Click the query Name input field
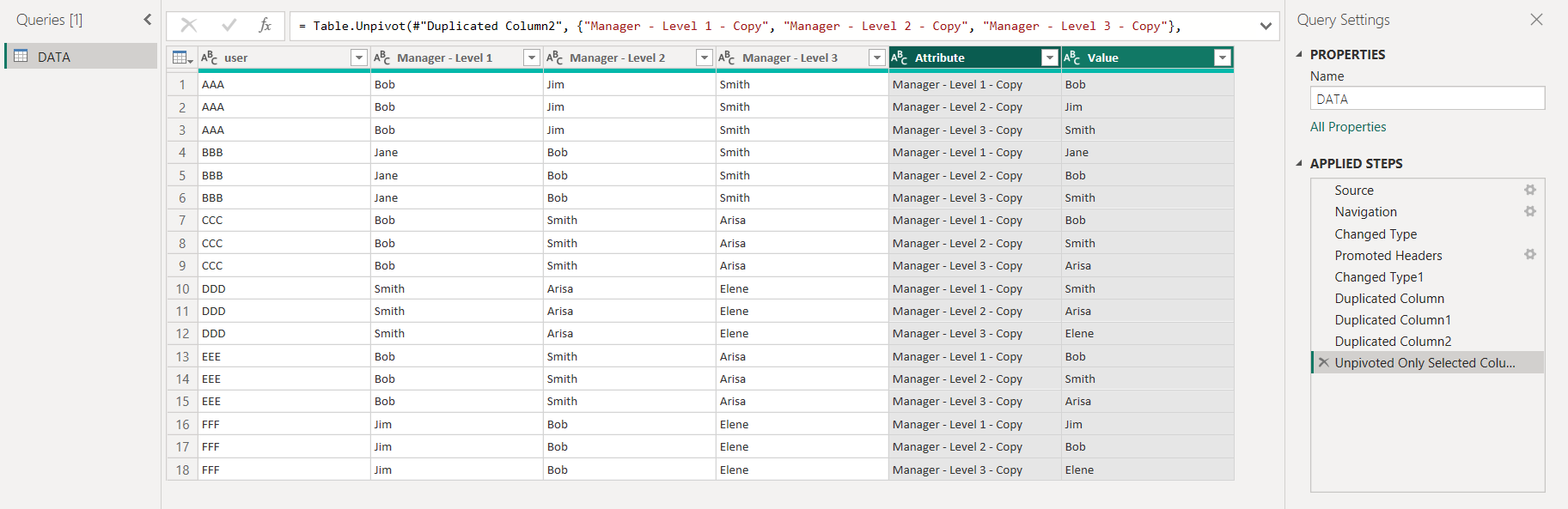Screen dimensions: 1568x509 coord(1427,99)
